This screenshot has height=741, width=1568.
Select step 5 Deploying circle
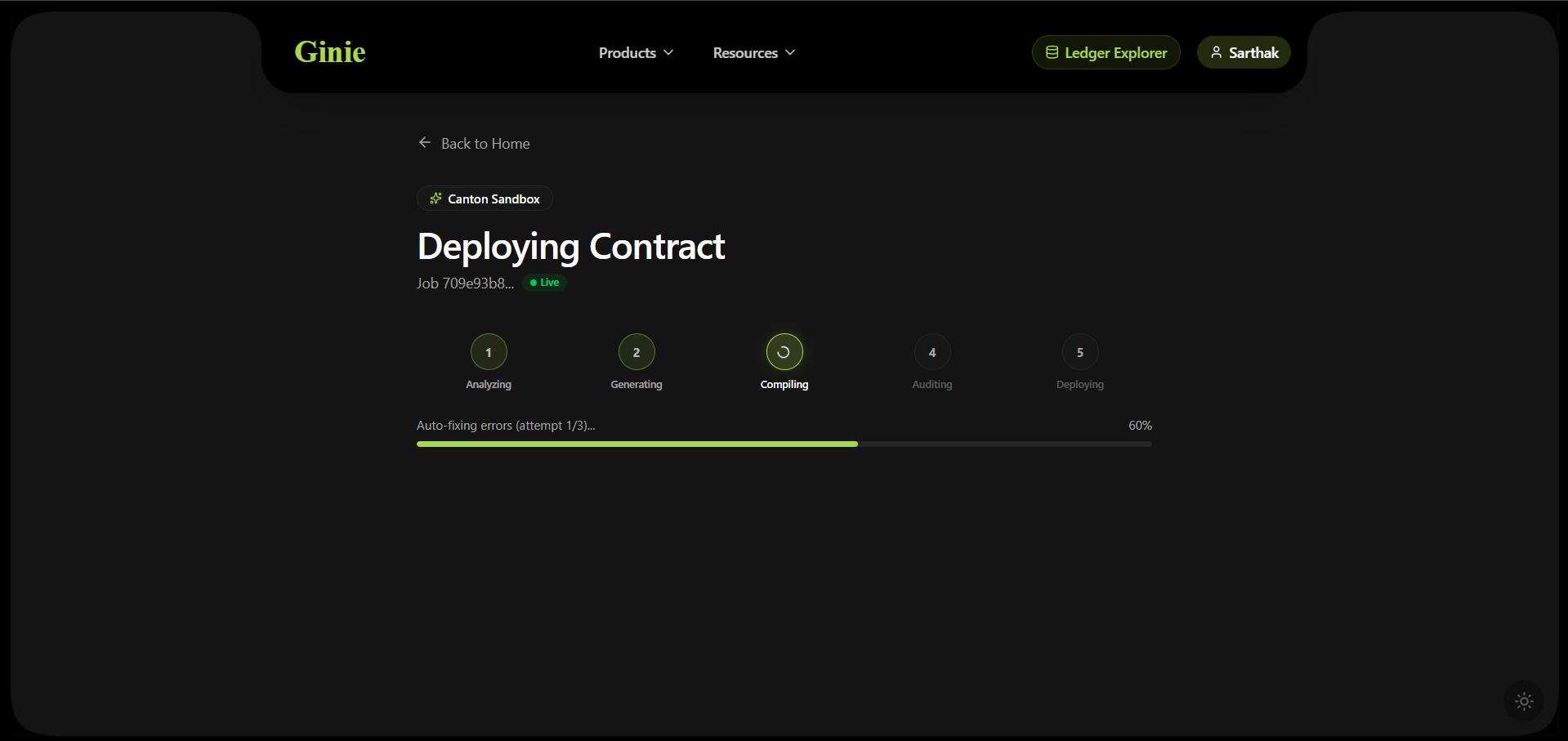tap(1080, 352)
